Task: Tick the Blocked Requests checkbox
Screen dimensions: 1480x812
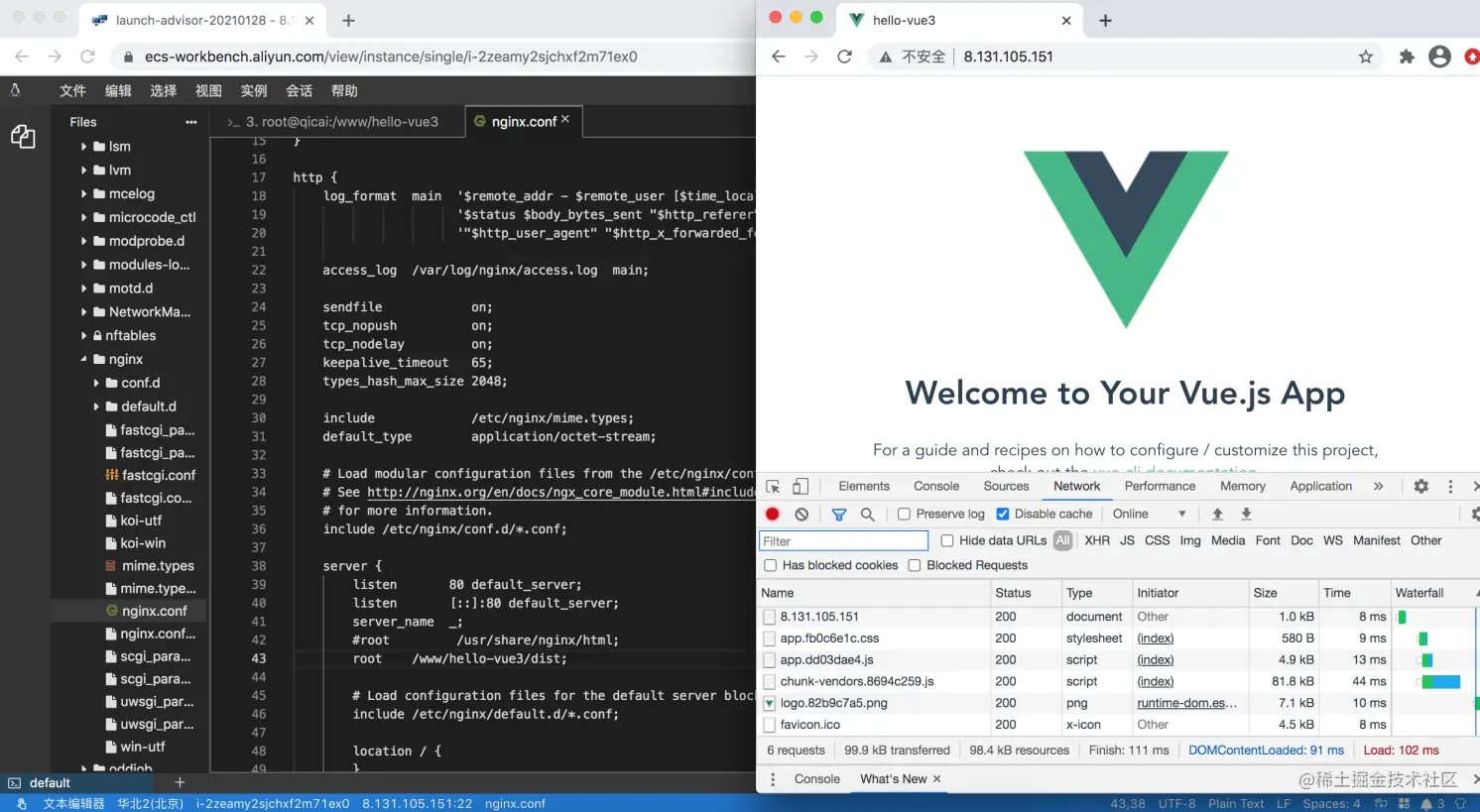Action: pos(915,565)
